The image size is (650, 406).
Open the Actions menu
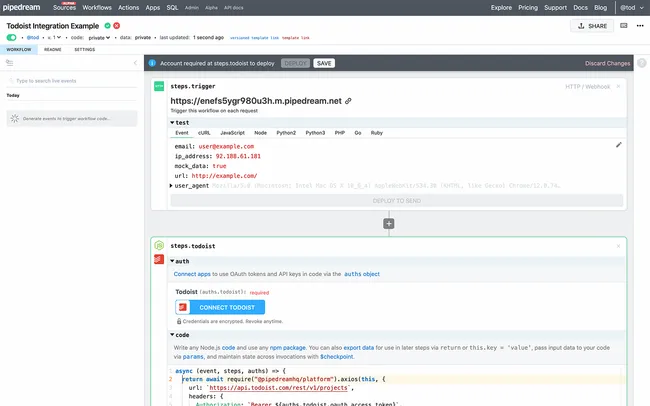pyautogui.click(x=129, y=7)
